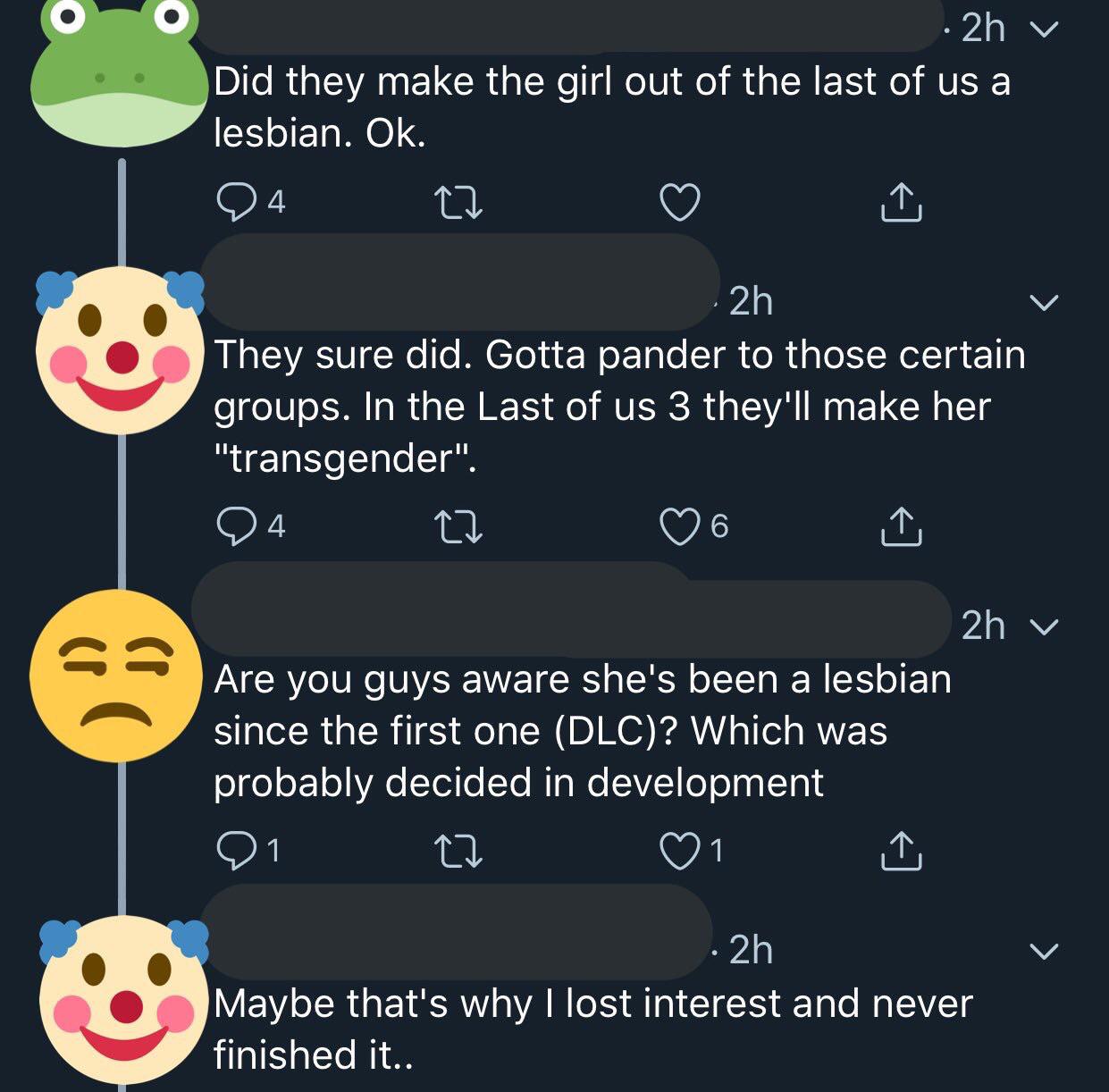This screenshot has width=1109, height=1092.
Task: Retweet the tweet asking about the girl
Action: click(458, 202)
